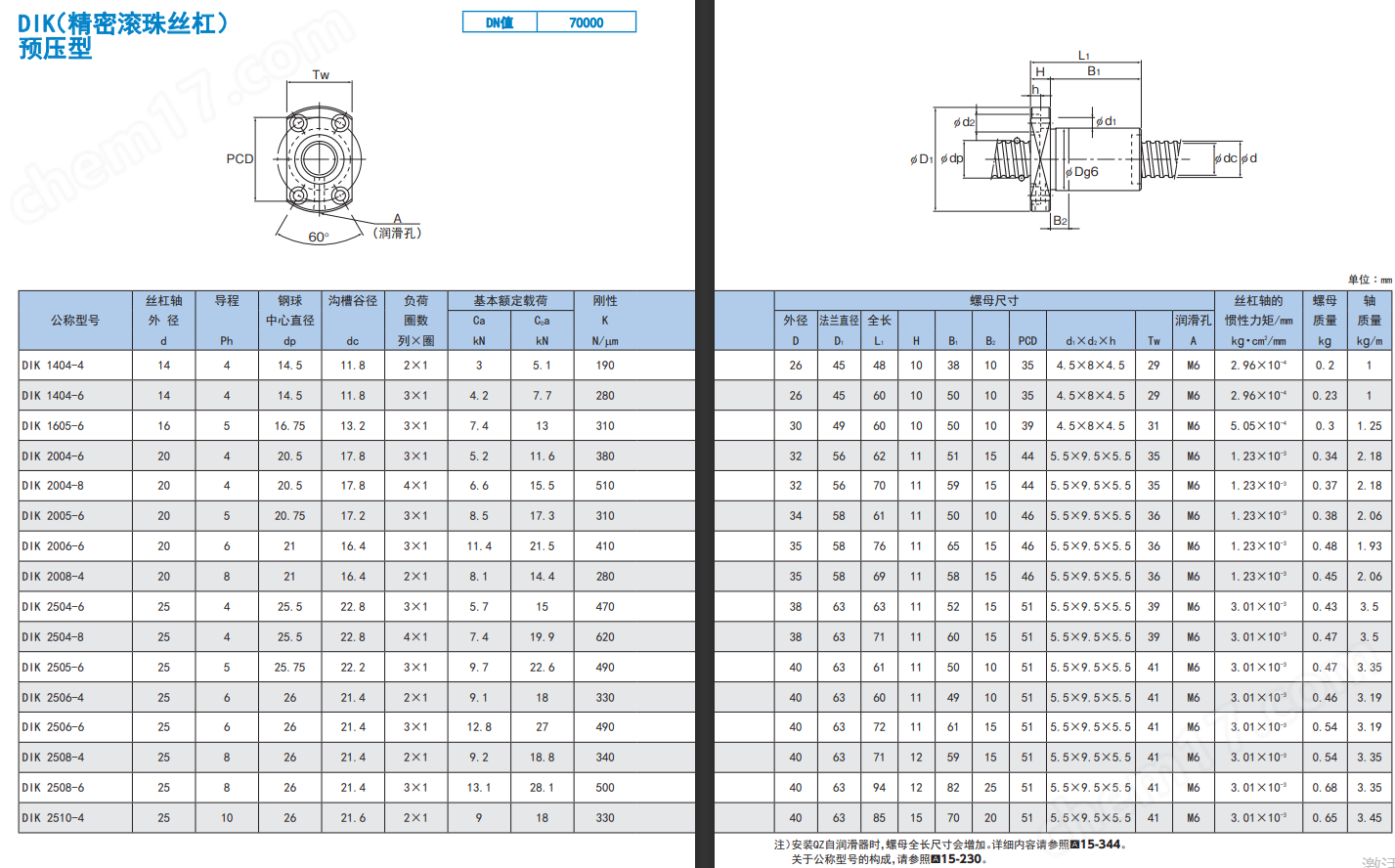Select model DIK 2004-6 in the table
This screenshot has height=868, width=1395.
tap(53, 456)
